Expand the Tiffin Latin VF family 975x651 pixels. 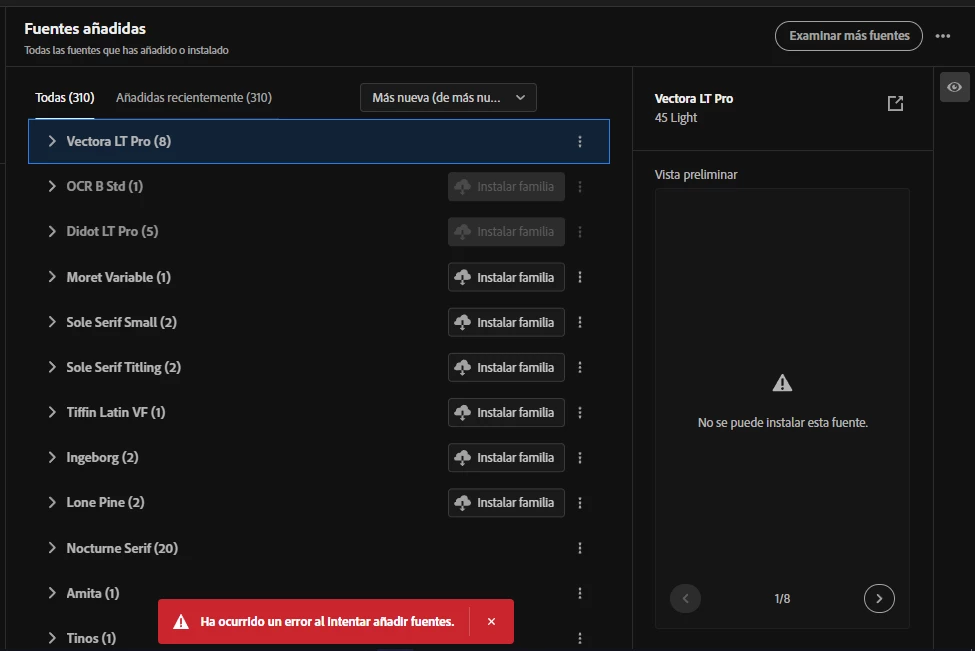(x=52, y=412)
